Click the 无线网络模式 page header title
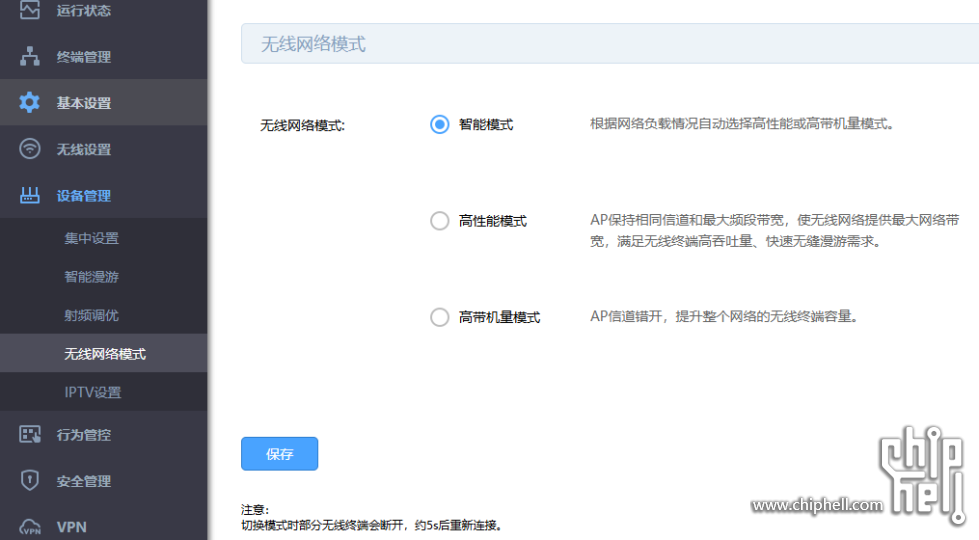 coord(313,44)
